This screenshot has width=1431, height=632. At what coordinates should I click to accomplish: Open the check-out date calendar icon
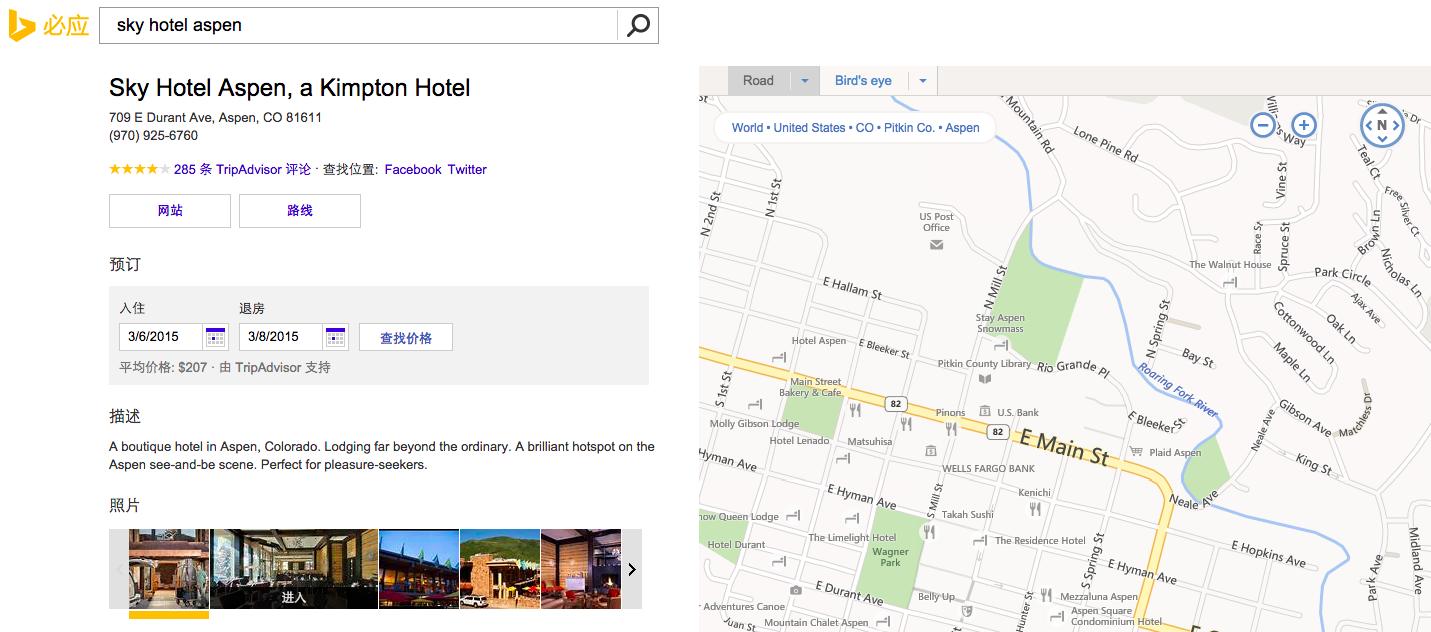[x=336, y=336]
